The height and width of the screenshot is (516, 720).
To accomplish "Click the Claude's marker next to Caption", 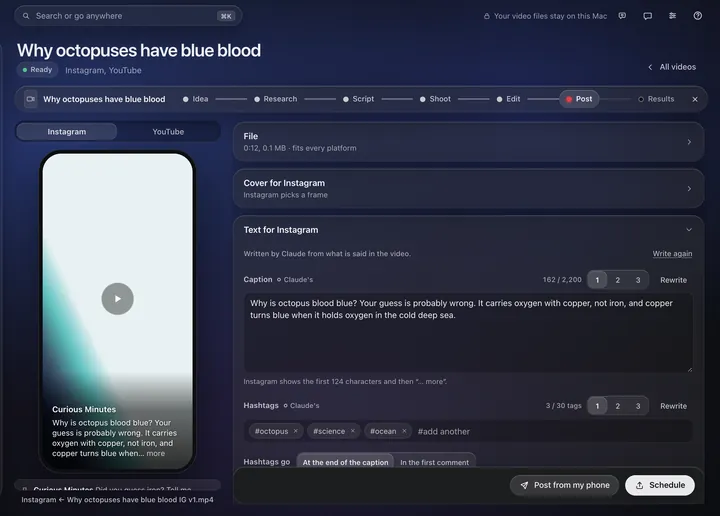I will (x=295, y=280).
